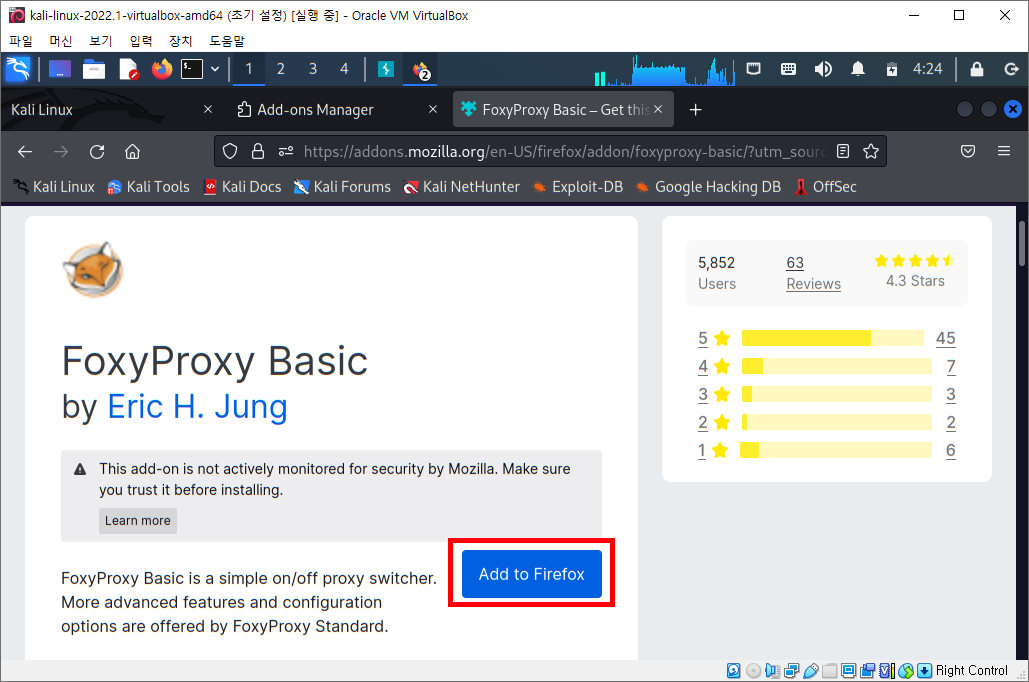Switch to workspace 2
The image size is (1029, 682).
click(280, 69)
